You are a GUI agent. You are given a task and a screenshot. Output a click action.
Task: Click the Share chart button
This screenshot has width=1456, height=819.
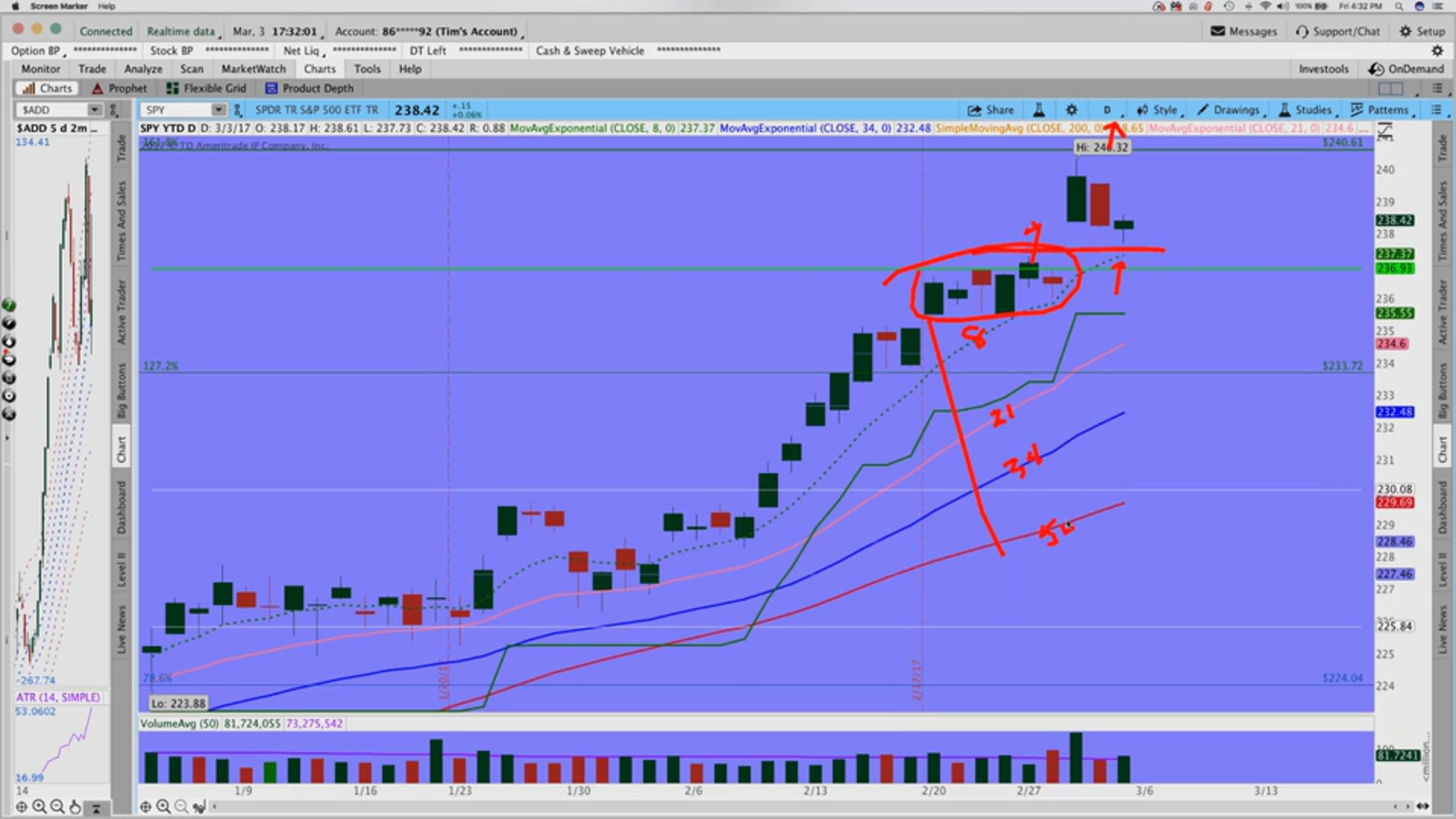pyautogui.click(x=991, y=110)
